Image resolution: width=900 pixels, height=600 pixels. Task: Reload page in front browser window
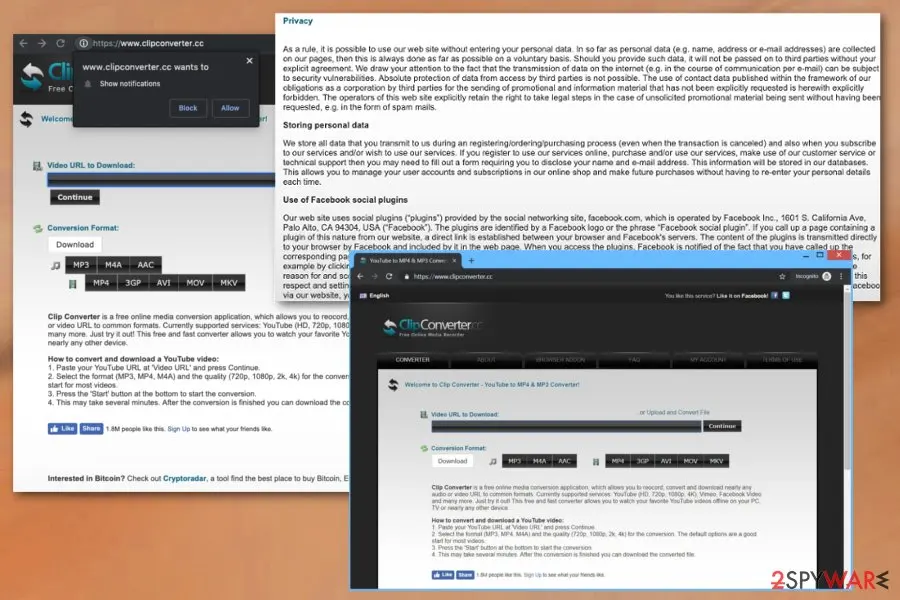tap(389, 276)
